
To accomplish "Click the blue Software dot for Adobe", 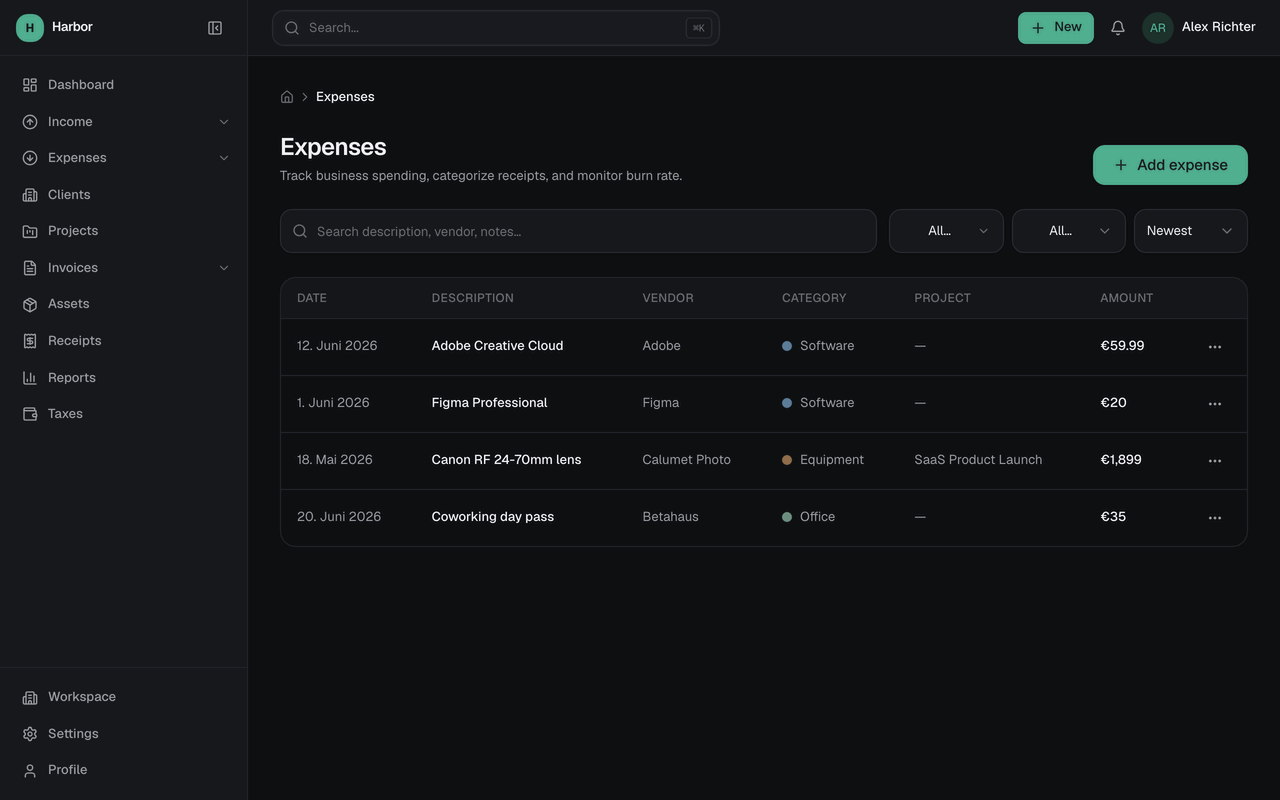I will tap(787, 346).
